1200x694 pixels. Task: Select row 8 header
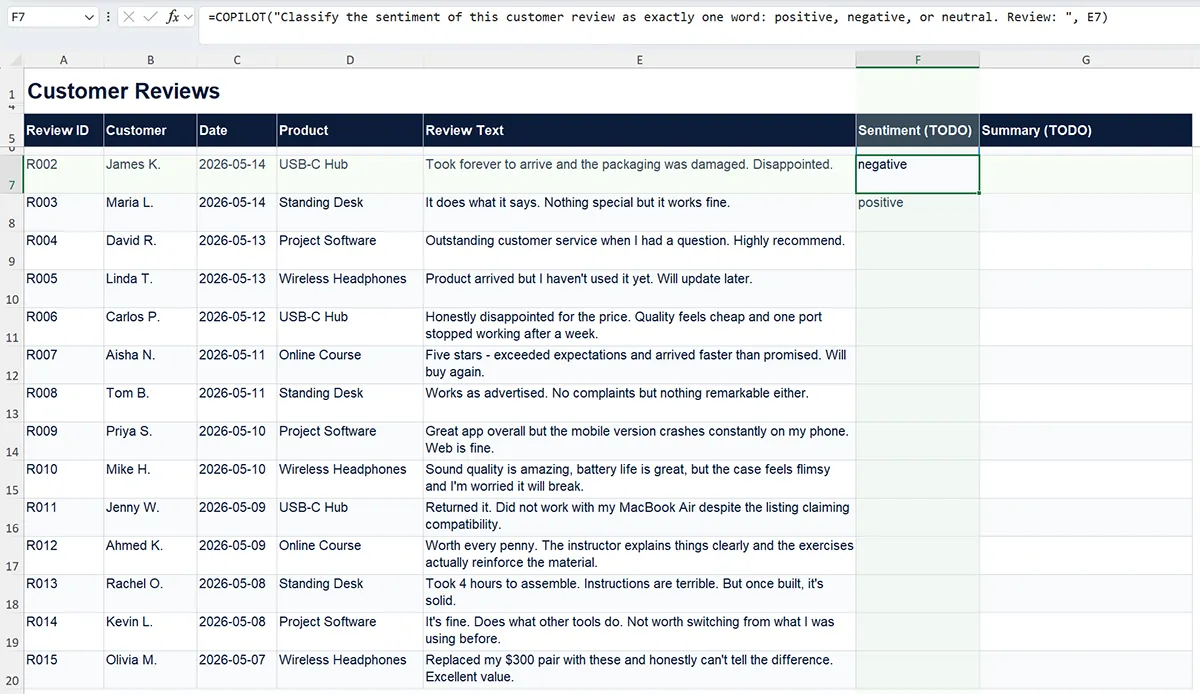[x=11, y=213]
